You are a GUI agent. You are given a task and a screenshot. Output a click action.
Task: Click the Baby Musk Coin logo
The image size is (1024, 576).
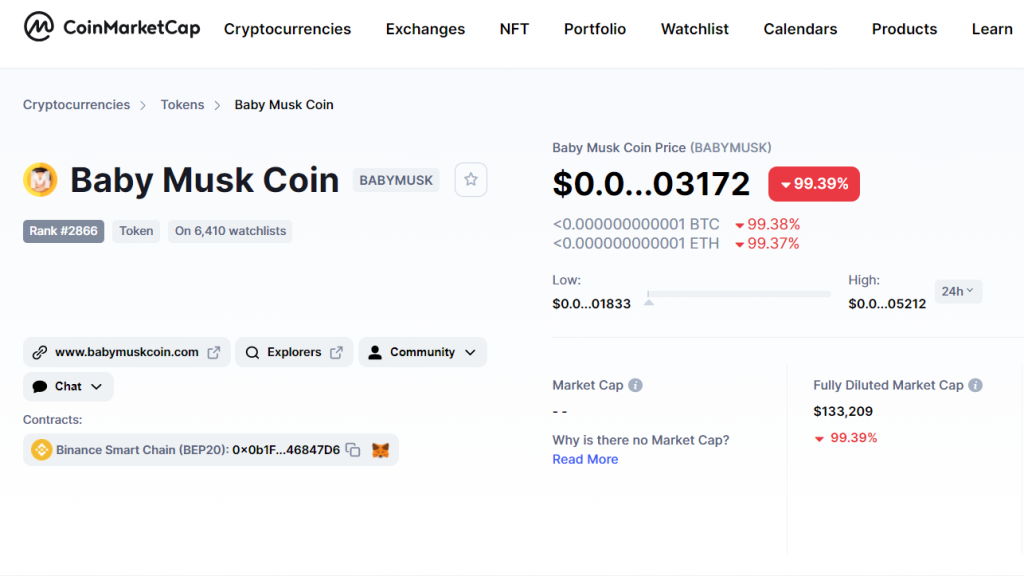tap(40, 180)
